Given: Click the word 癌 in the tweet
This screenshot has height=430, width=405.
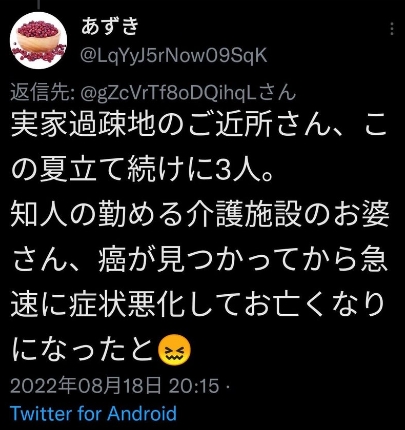Looking at the screenshot, I should [112, 260].
